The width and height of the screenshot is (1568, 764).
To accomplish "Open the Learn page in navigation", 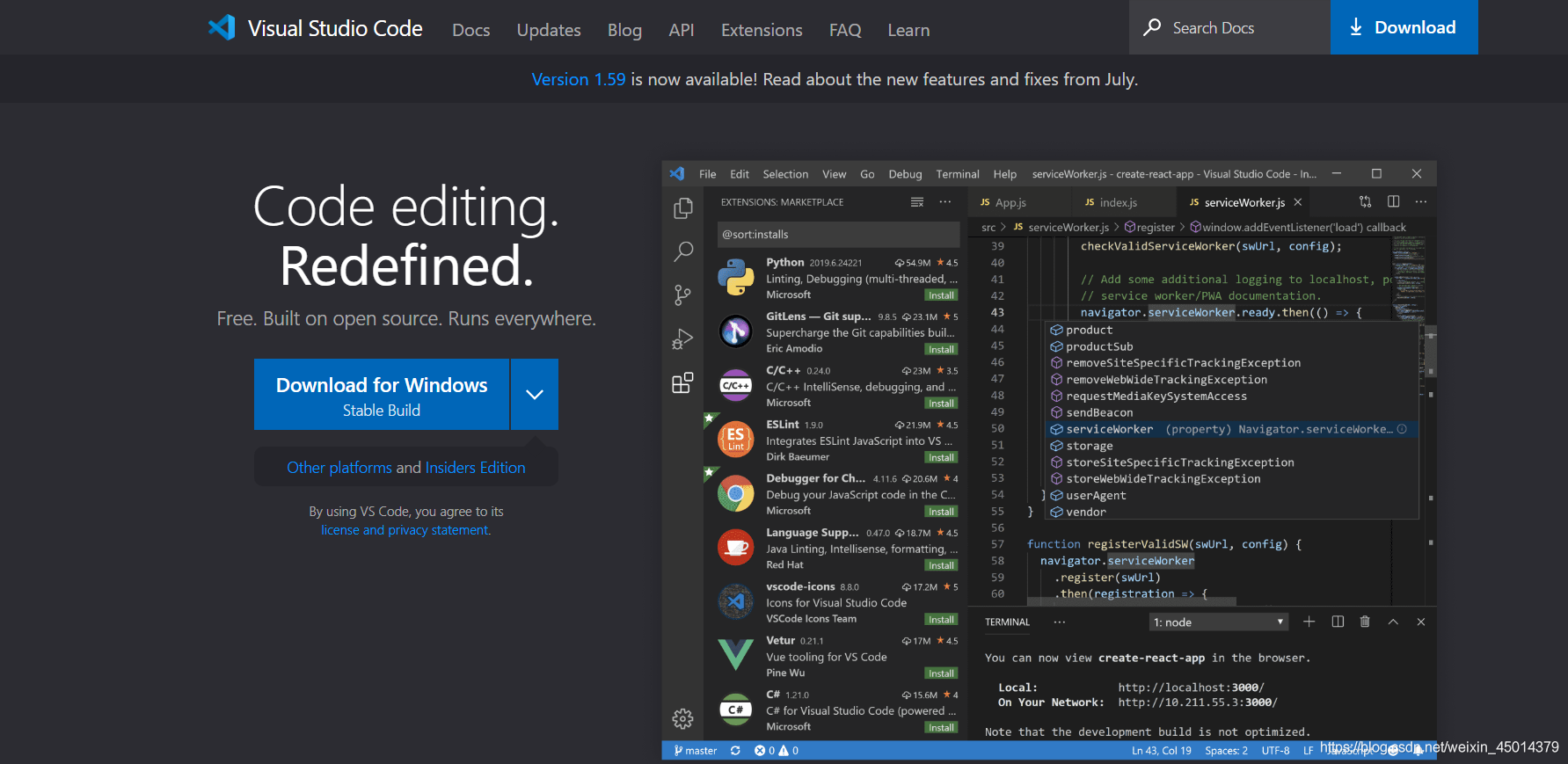I will tap(908, 30).
